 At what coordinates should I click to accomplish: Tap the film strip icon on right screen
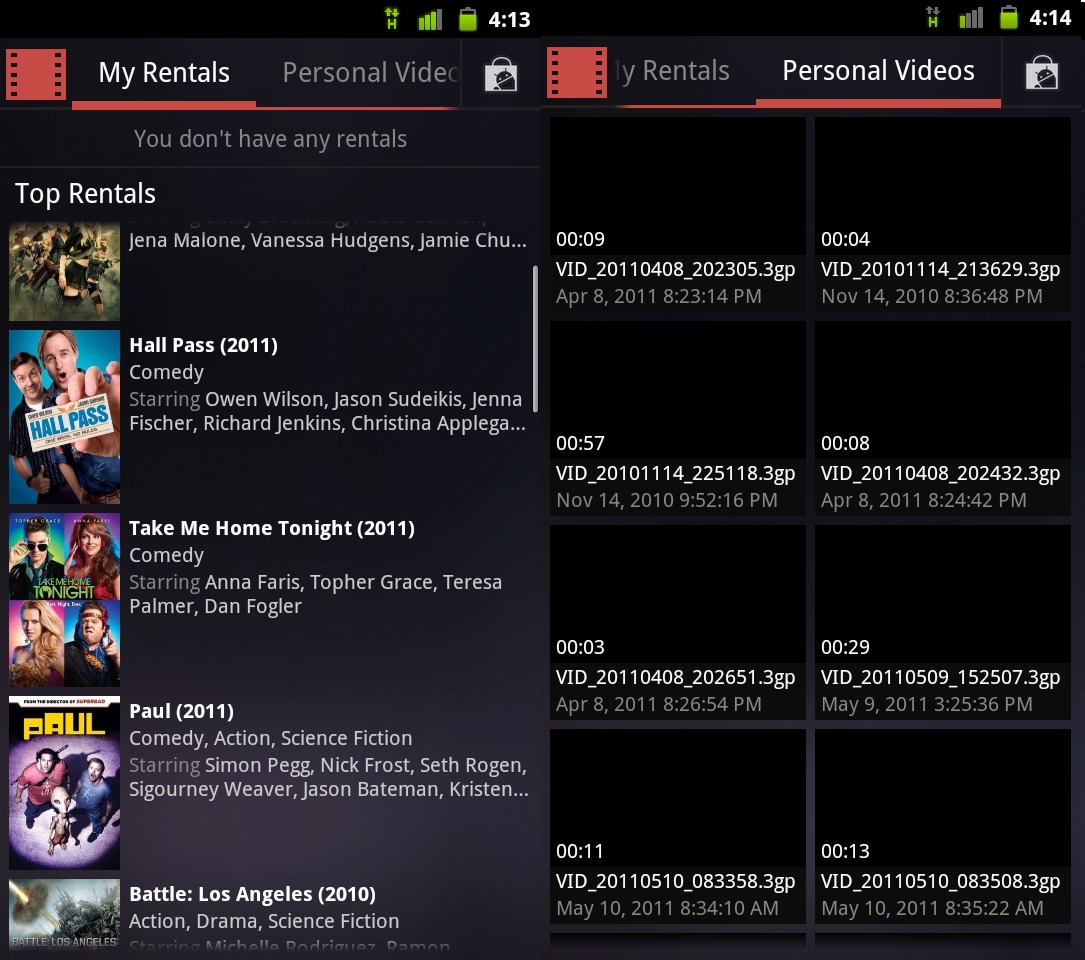[576, 72]
